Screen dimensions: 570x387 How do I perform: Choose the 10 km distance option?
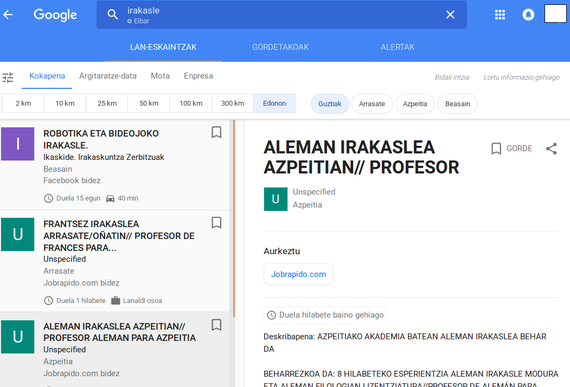tap(65, 104)
